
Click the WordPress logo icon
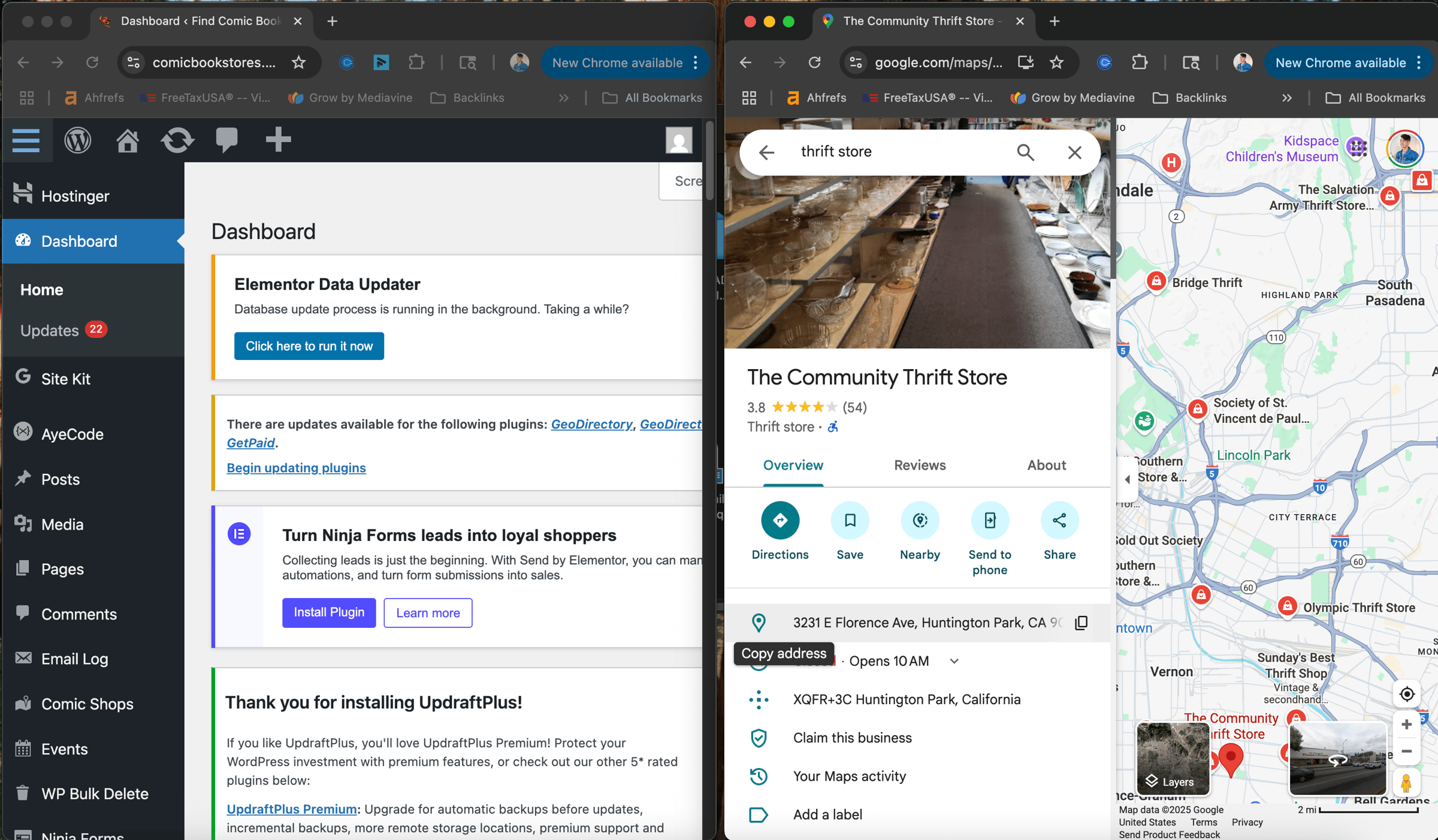(x=78, y=140)
